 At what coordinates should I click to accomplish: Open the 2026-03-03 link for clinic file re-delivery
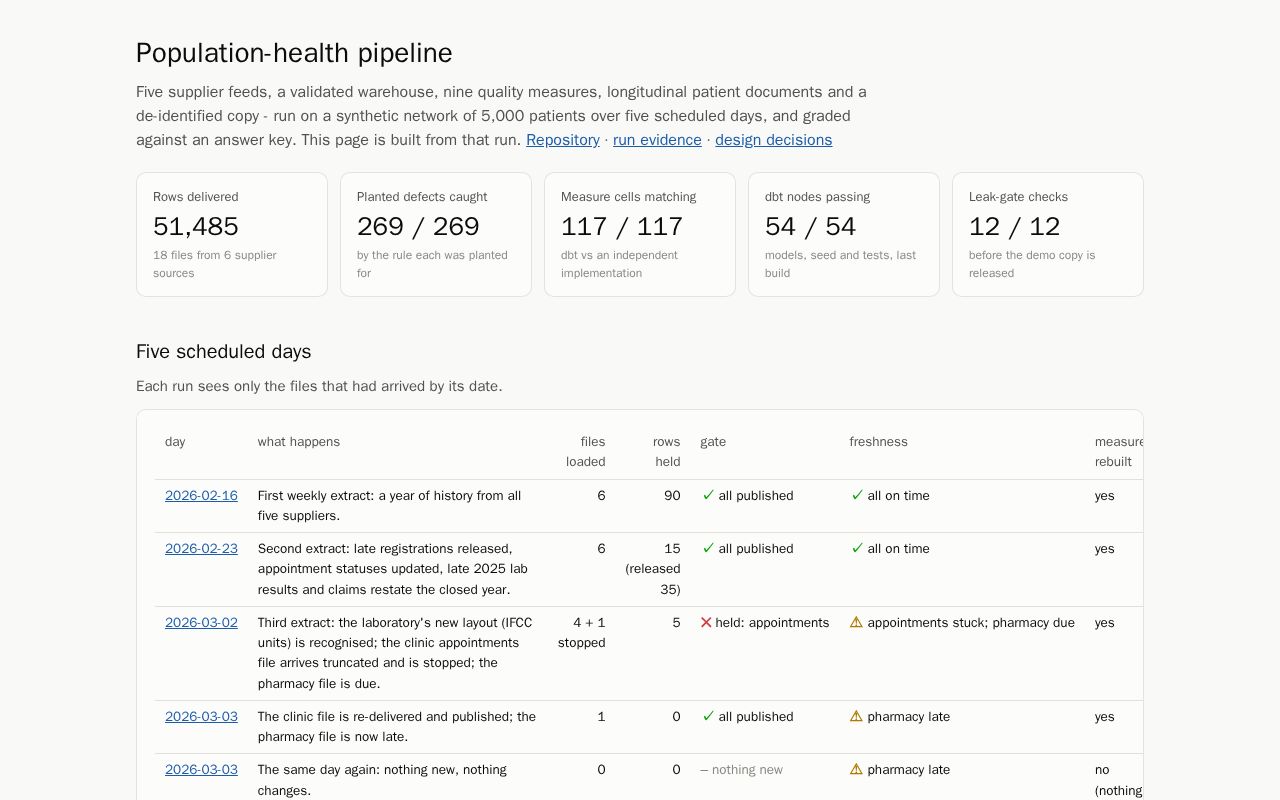coord(201,716)
